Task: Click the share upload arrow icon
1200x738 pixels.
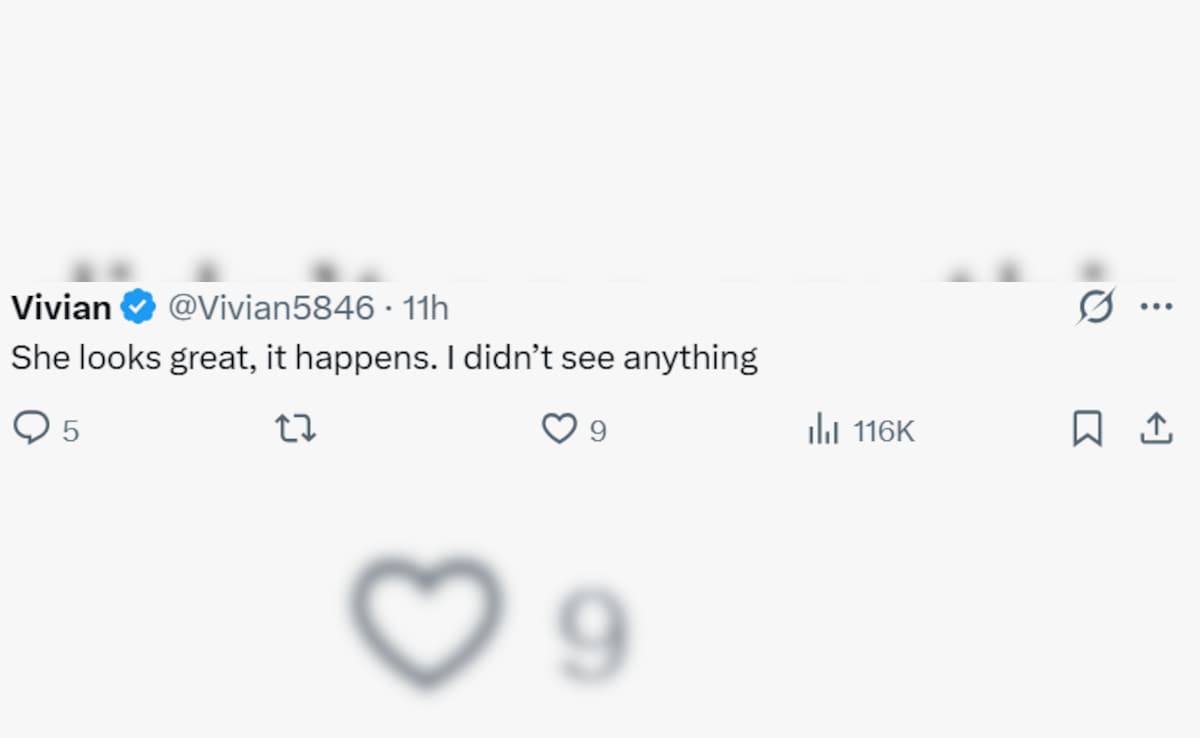Action: click(1156, 429)
